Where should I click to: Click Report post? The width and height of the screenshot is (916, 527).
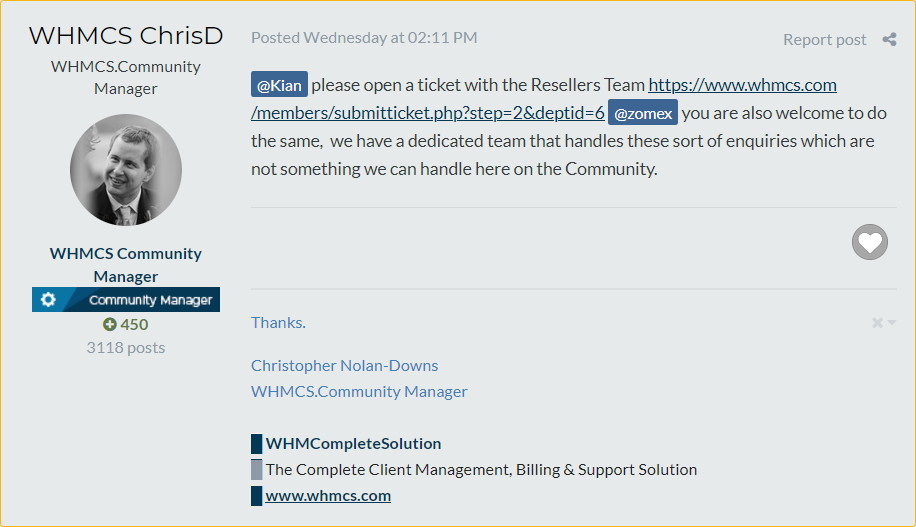pyautogui.click(x=824, y=40)
